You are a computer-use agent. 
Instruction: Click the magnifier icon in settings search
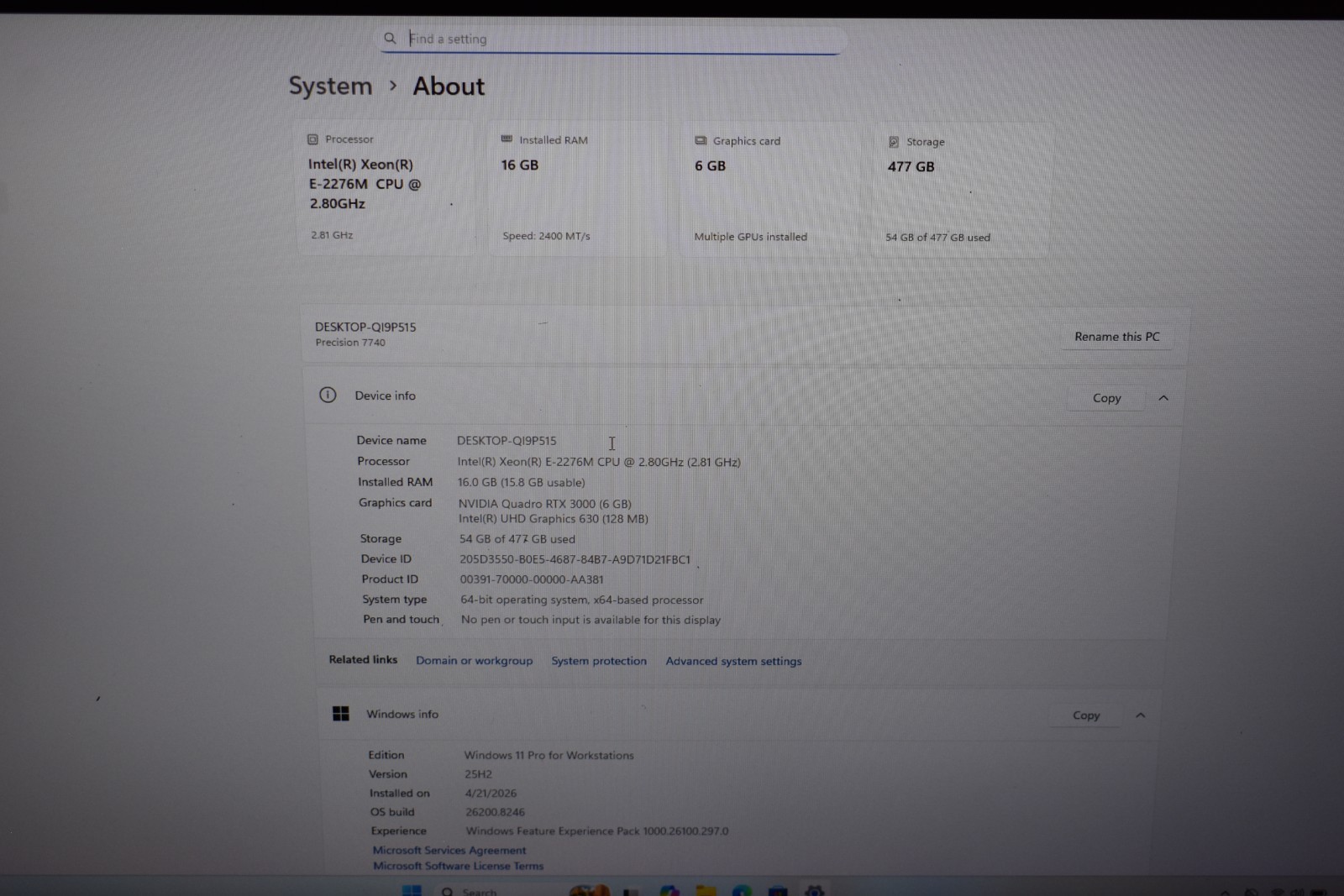(390, 39)
